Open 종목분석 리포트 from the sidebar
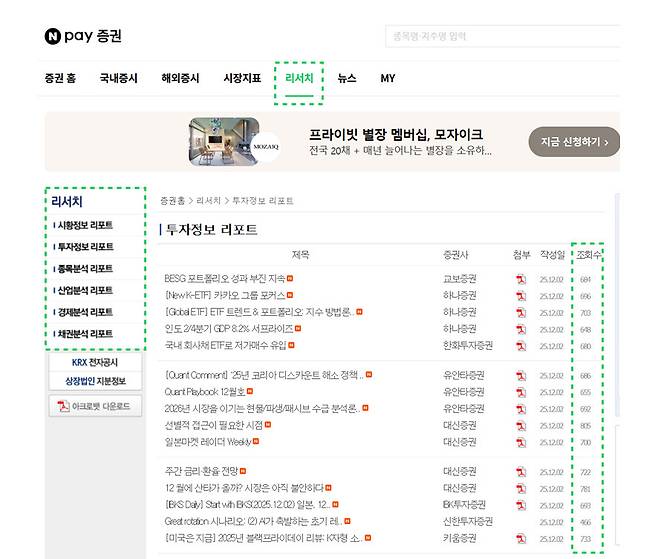The image size is (658, 559). pyautogui.click(x=84, y=268)
